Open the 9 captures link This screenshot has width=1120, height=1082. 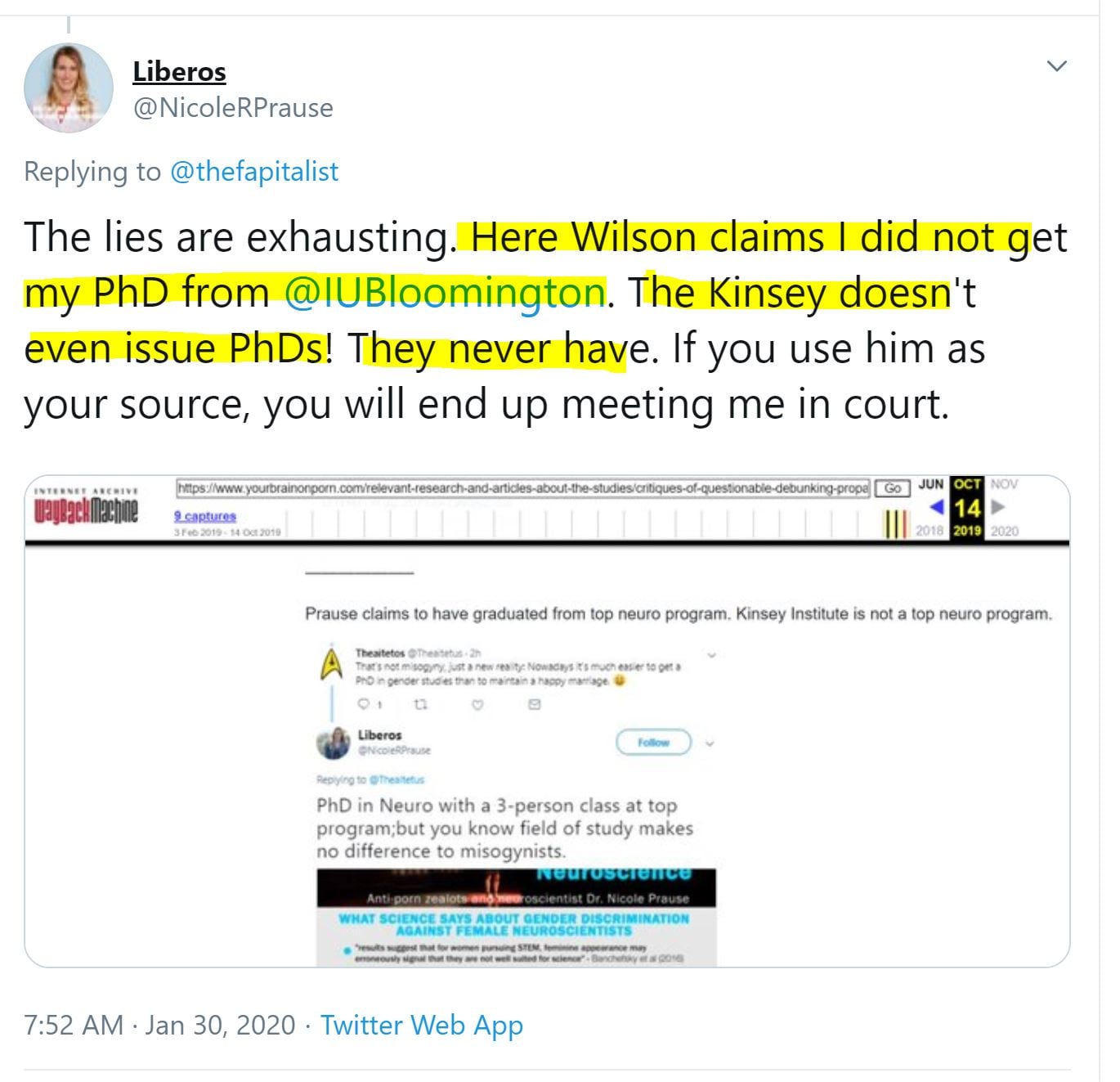click(x=204, y=516)
